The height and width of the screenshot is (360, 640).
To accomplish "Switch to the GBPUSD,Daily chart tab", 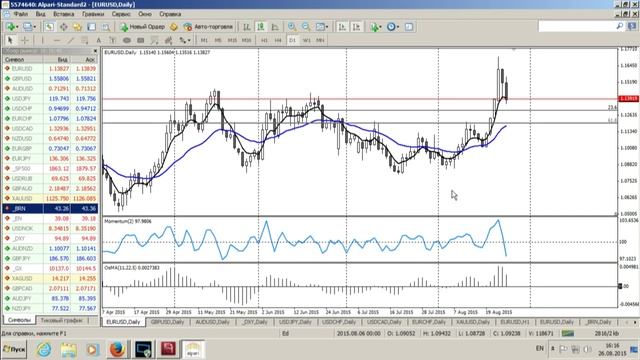I will (167, 322).
